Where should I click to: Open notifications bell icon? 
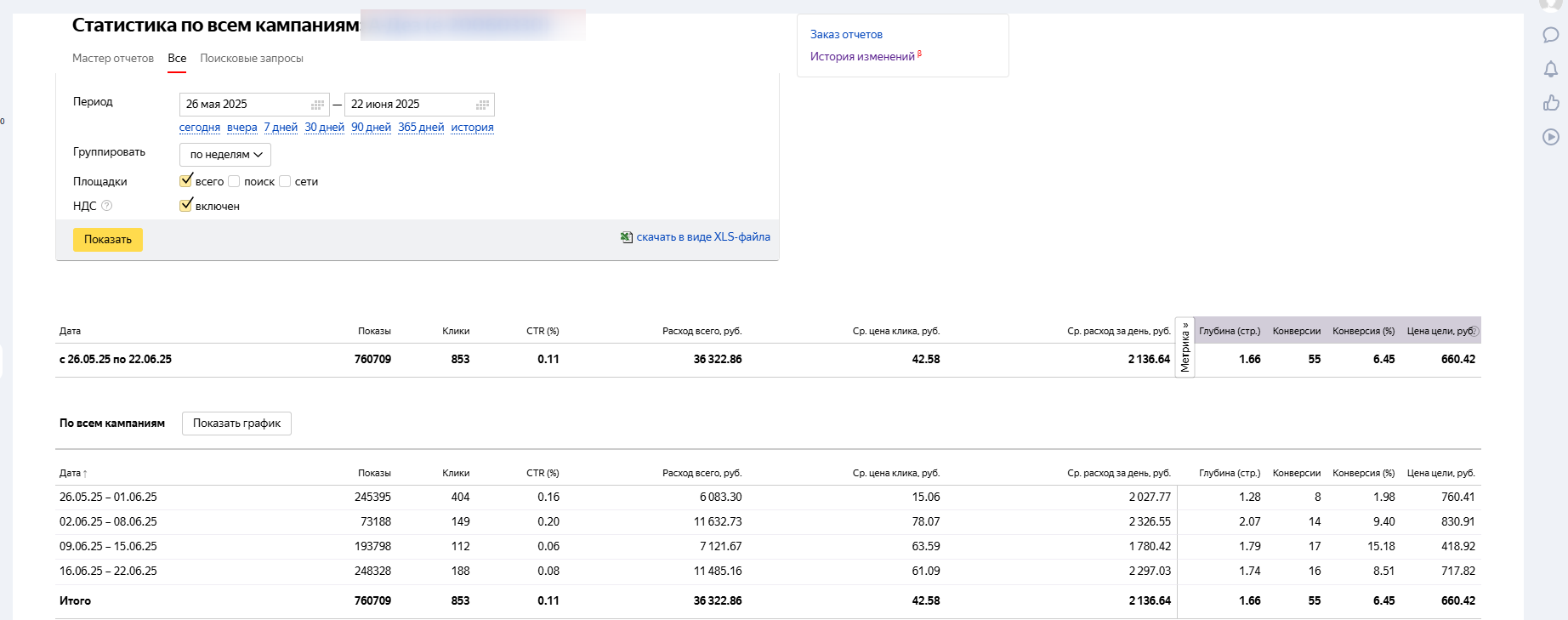[x=1551, y=69]
